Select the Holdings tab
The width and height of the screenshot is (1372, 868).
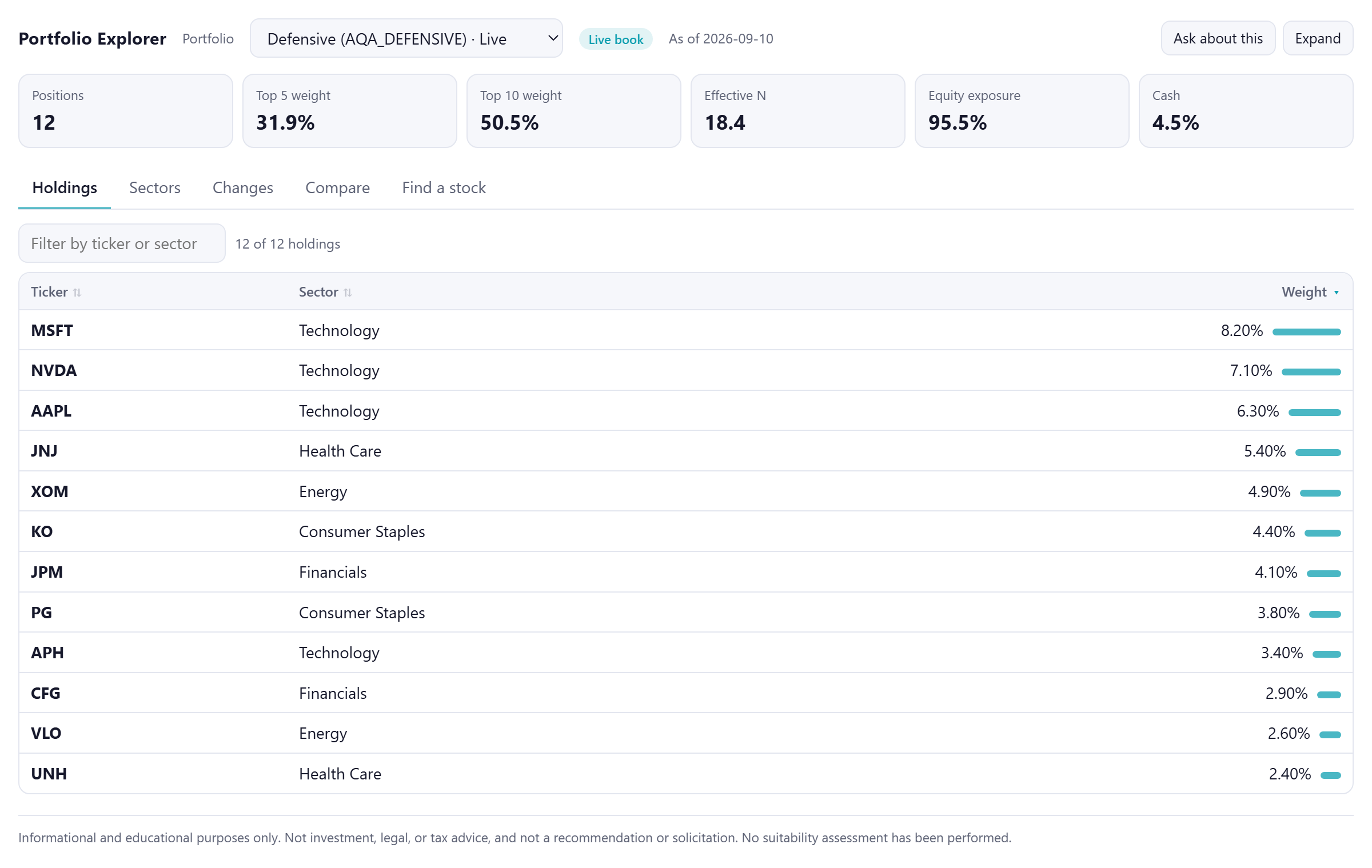coord(65,188)
